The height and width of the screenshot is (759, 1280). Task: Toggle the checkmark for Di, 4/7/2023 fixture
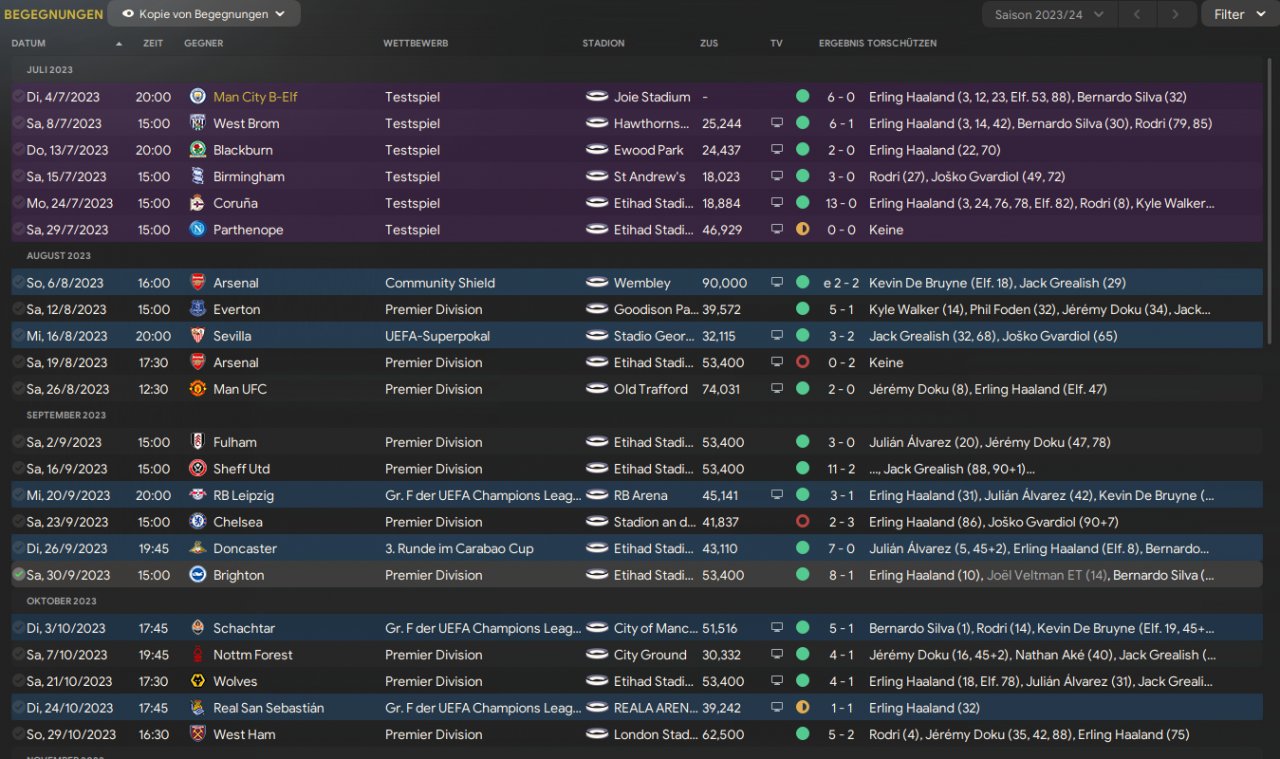[18, 97]
